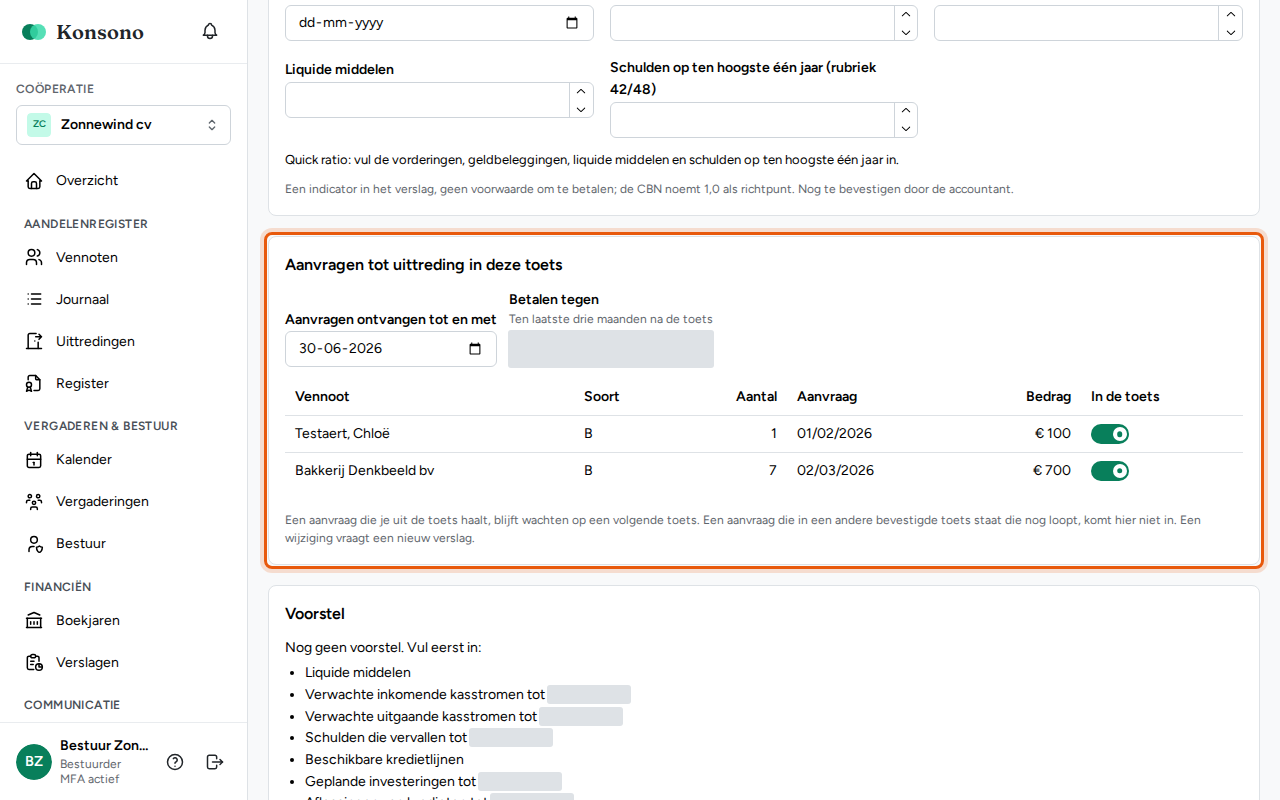The image size is (1280, 800).
Task: Click the house icon for Overzicht
Action: pyautogui.click(x=35, y=181)
